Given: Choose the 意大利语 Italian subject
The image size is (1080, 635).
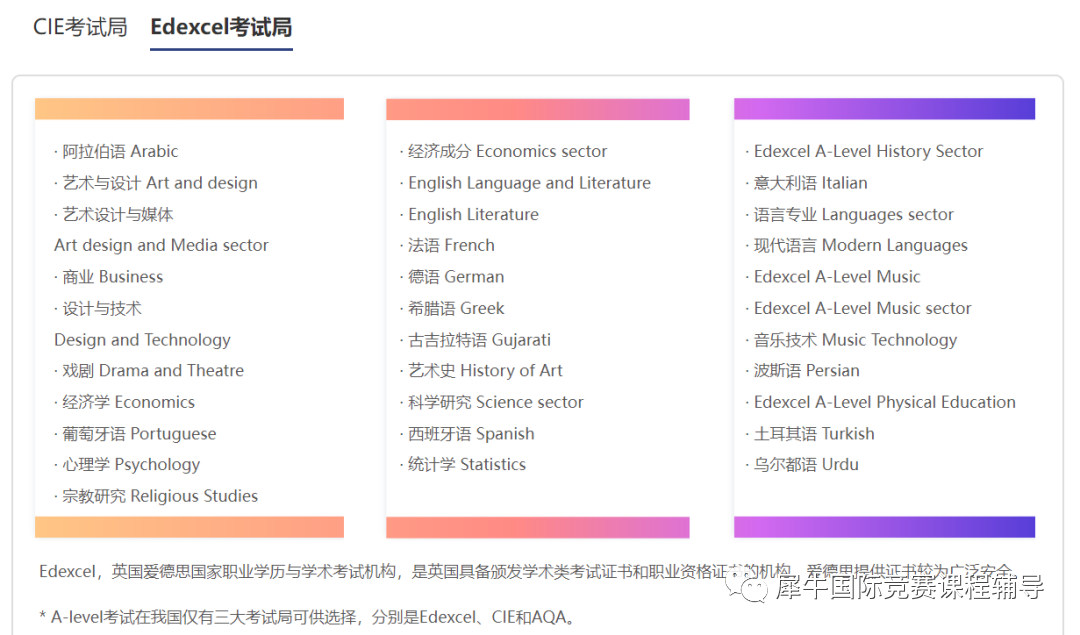Looking at the screenshot, I should tap(811, 183).
